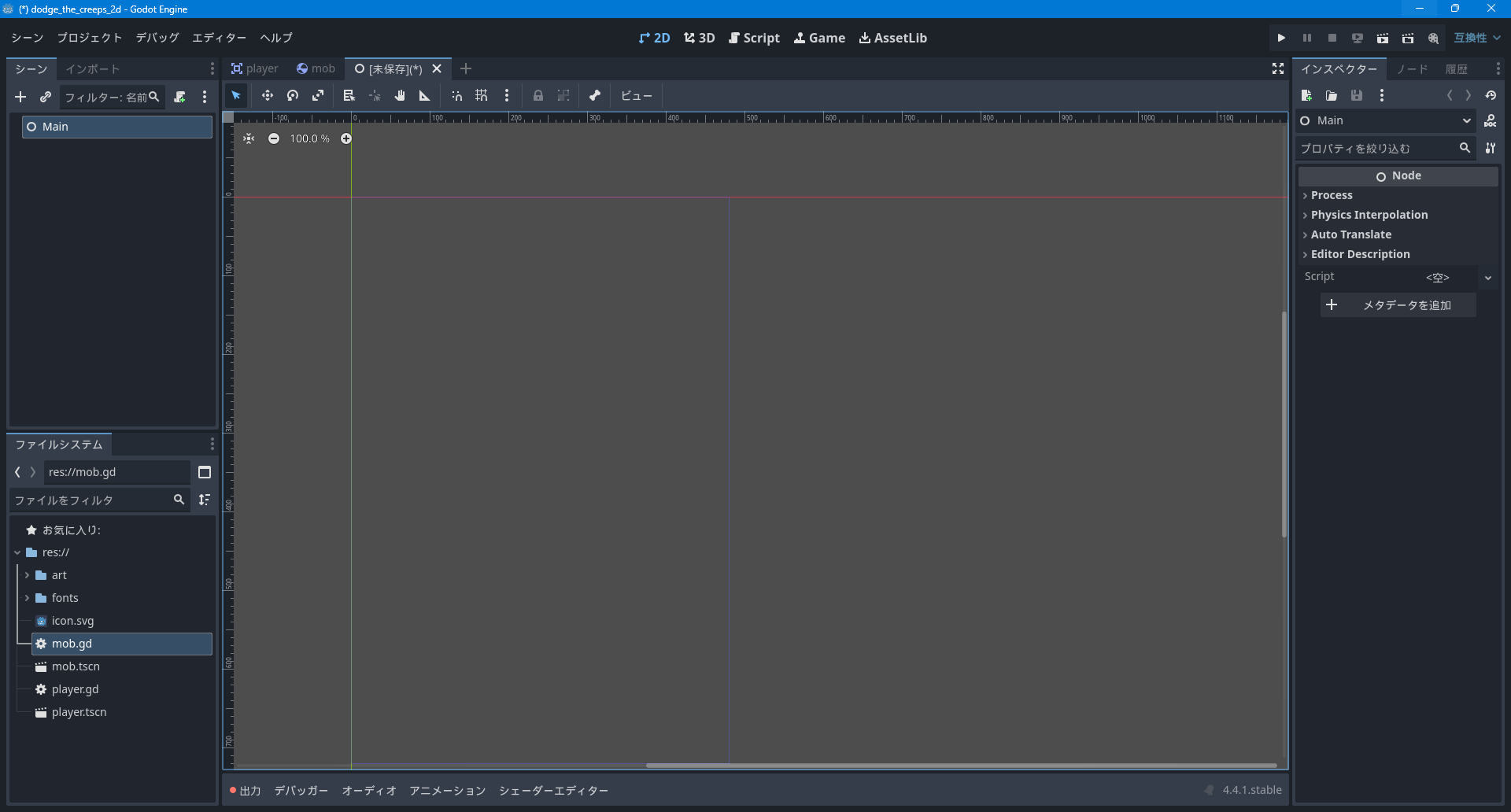Group the selected node children

563,96
